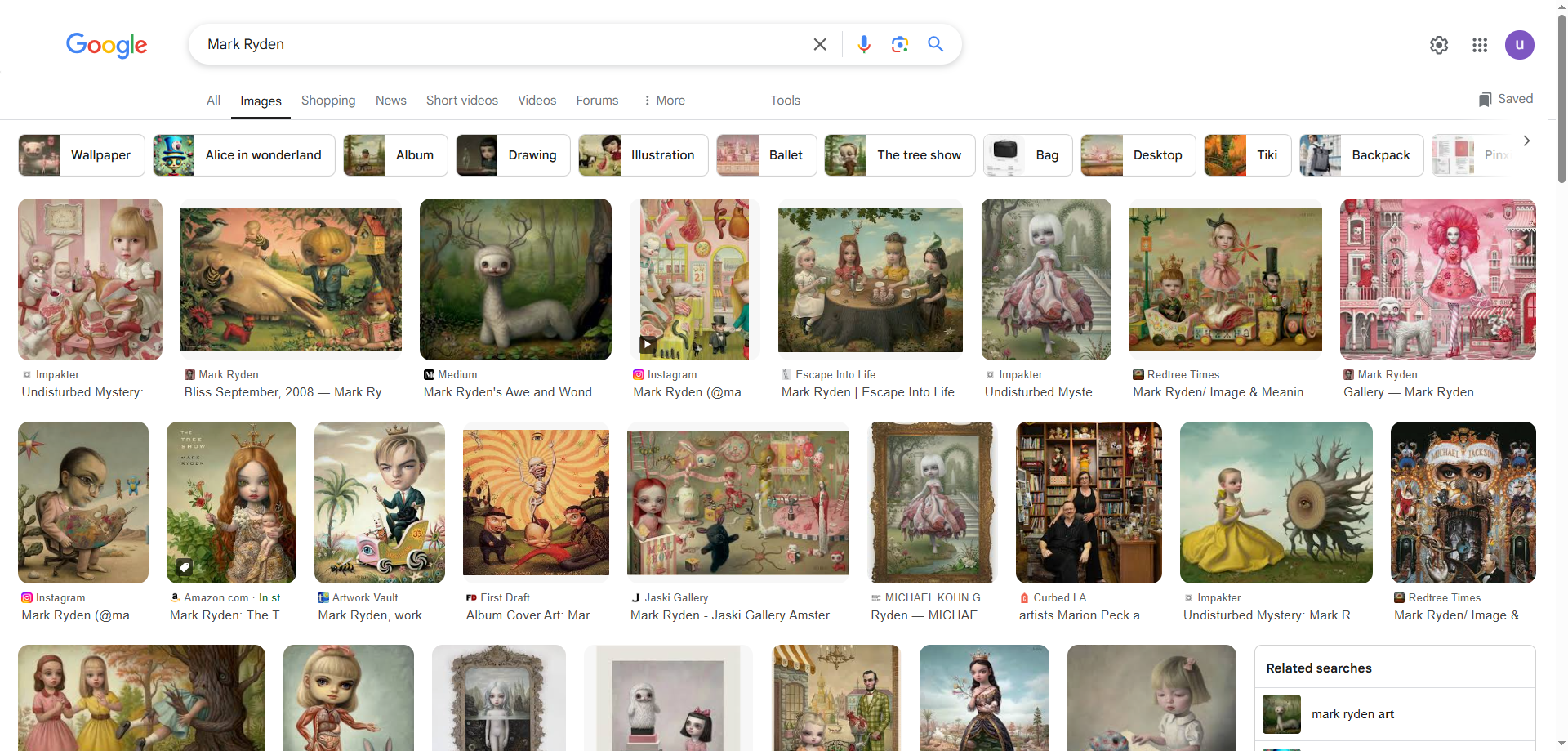Open Google Lens image search icon

pyautogui.click(x=900, y=44)
